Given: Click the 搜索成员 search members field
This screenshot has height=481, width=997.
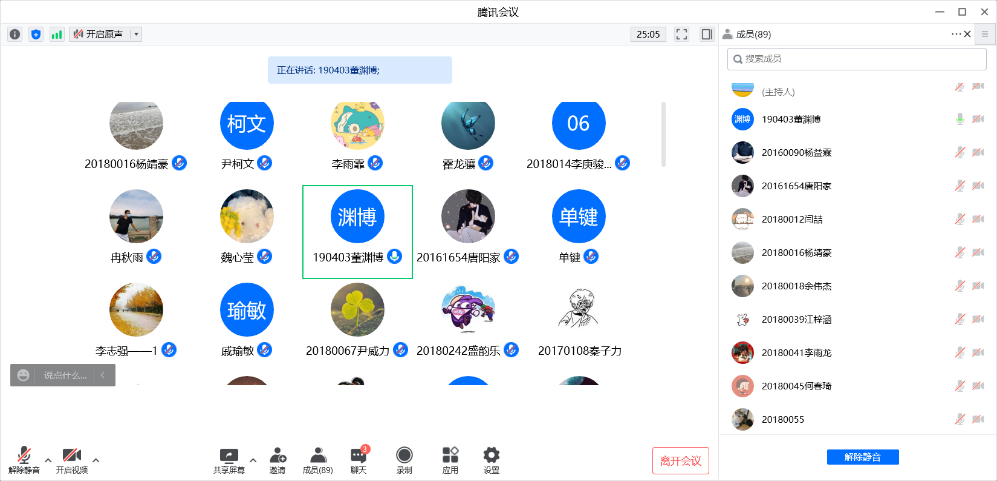Looking at the screenshot, I should point(856,59).
